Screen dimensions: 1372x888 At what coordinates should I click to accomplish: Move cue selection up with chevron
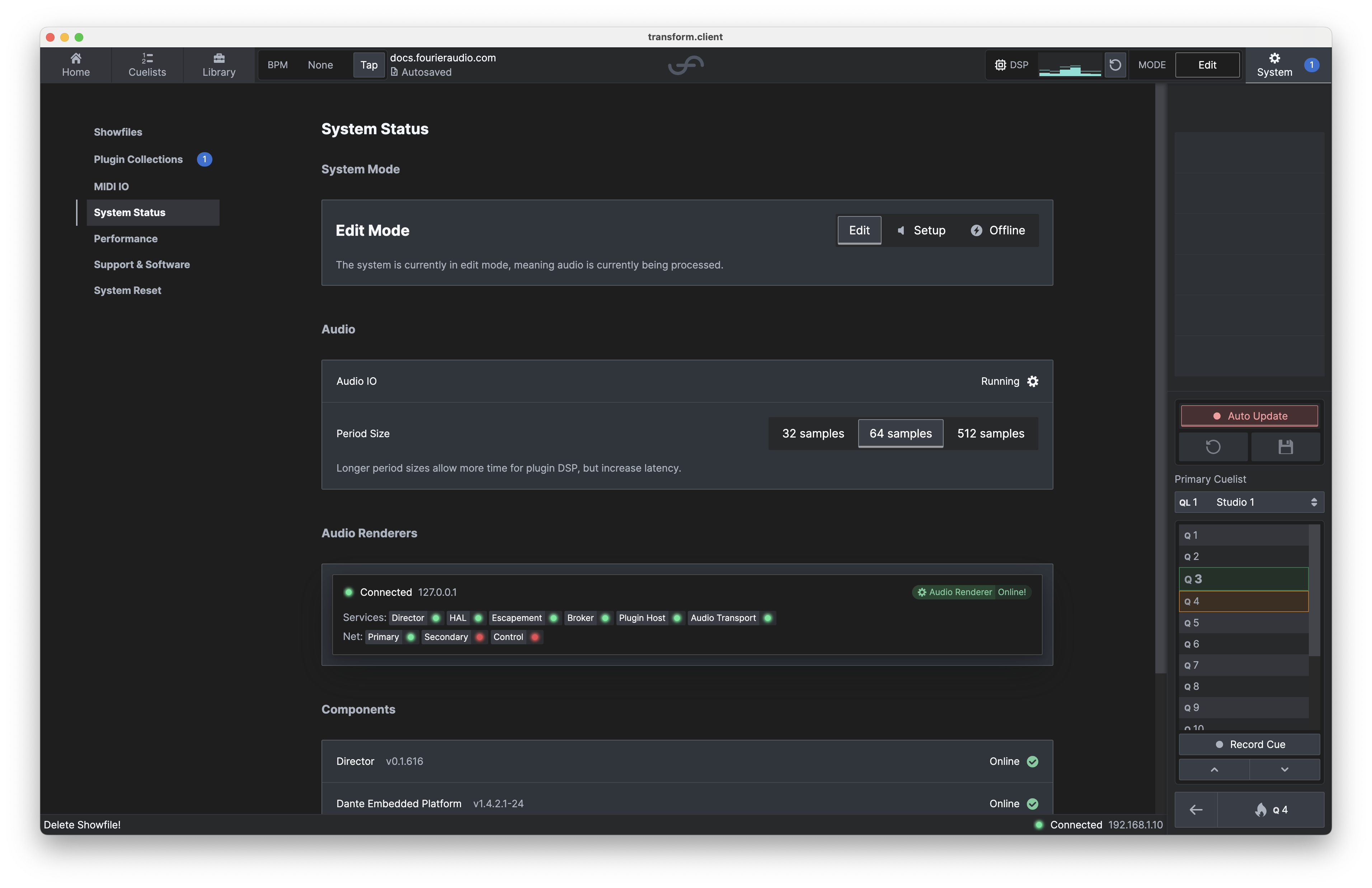(1213, 769)
